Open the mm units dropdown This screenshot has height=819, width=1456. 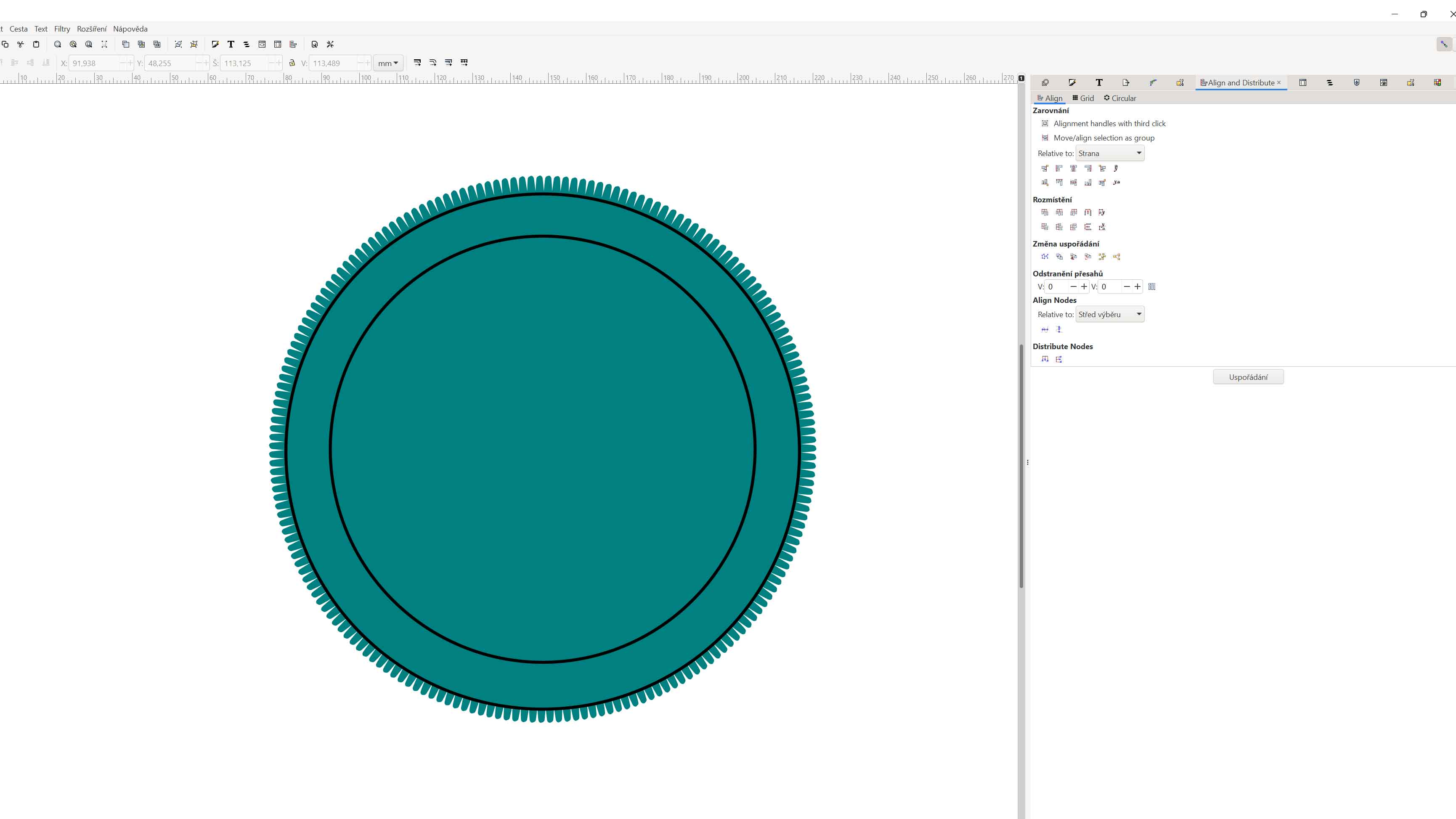[x=388, y=63]
